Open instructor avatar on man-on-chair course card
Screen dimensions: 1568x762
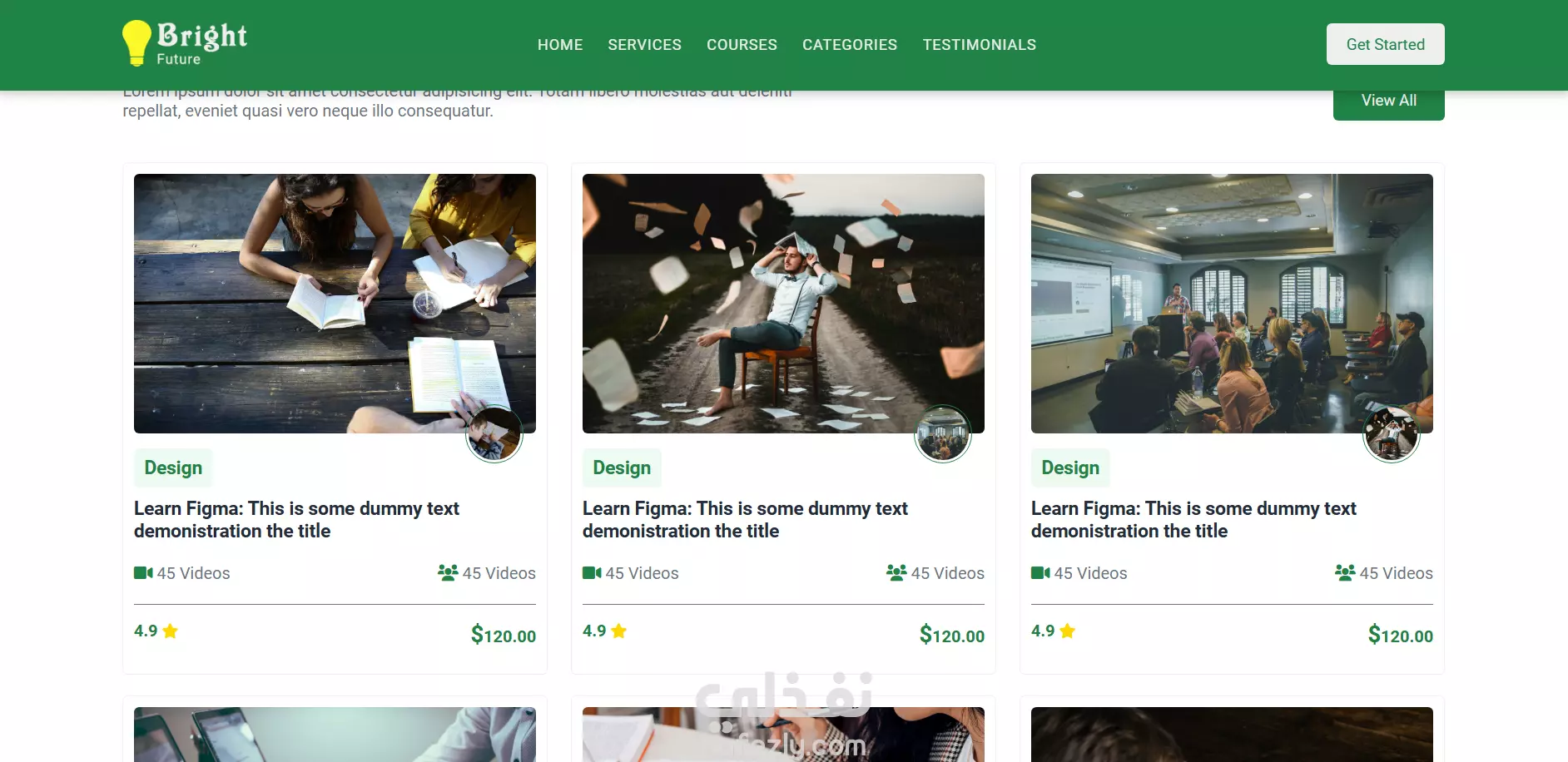coord(943,434)
